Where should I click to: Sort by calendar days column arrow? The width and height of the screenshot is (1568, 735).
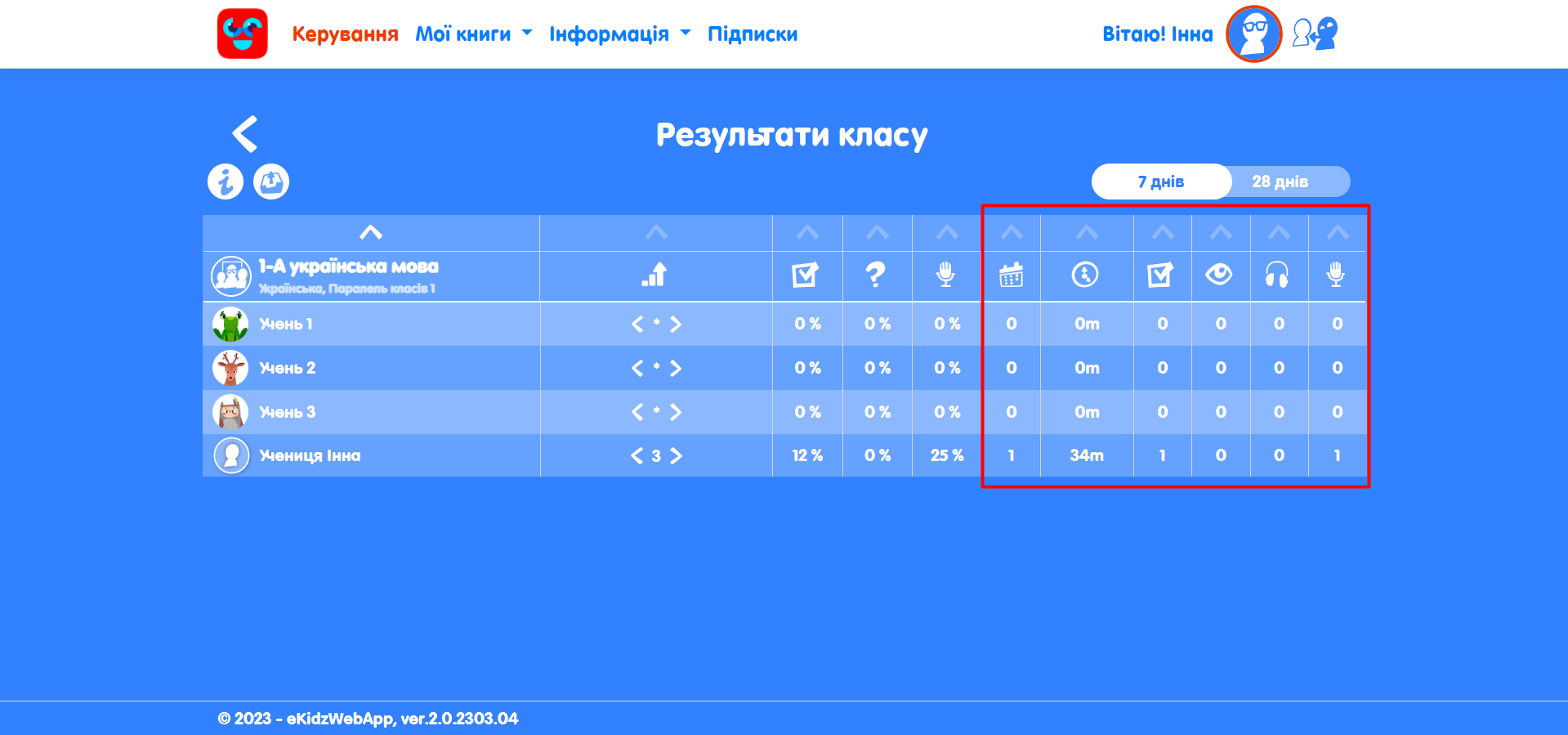pyautogui.click(x=1012, y=232)
